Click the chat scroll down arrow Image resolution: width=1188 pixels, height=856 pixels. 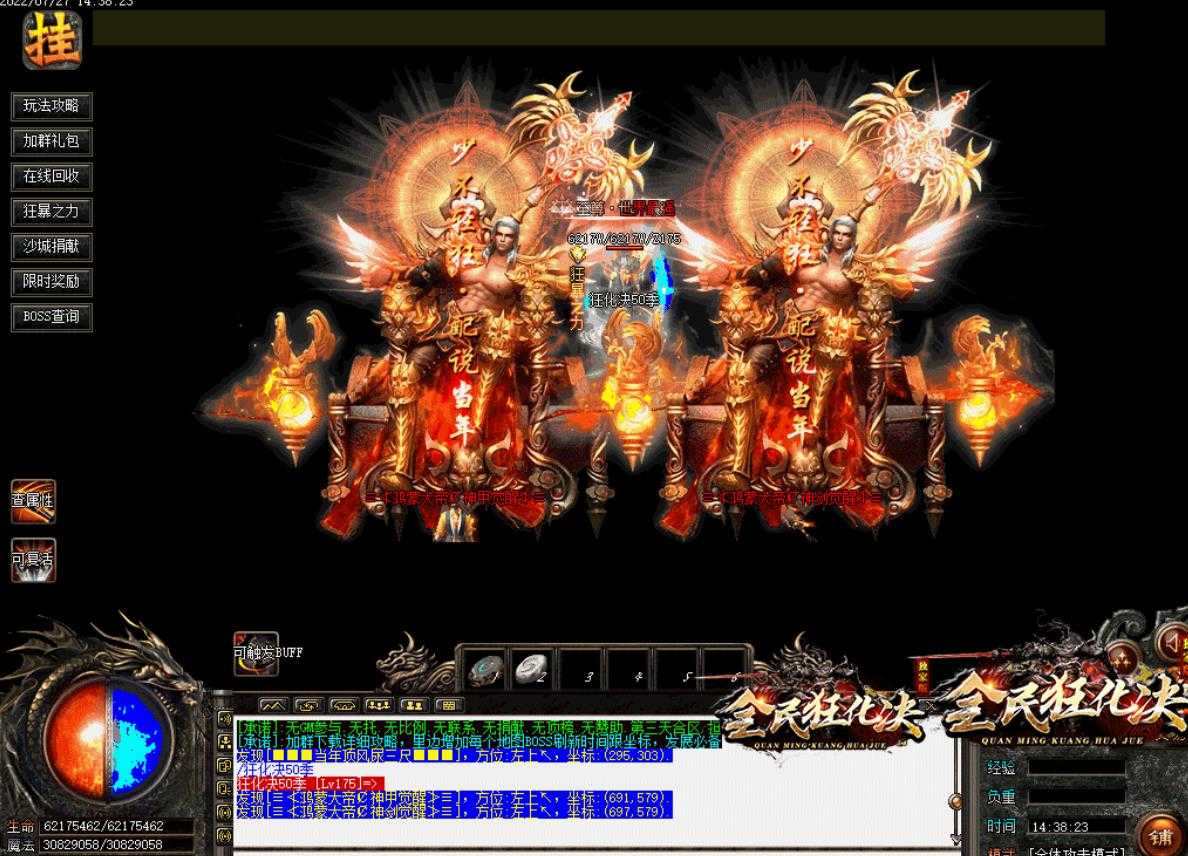(x=954, y=840)
